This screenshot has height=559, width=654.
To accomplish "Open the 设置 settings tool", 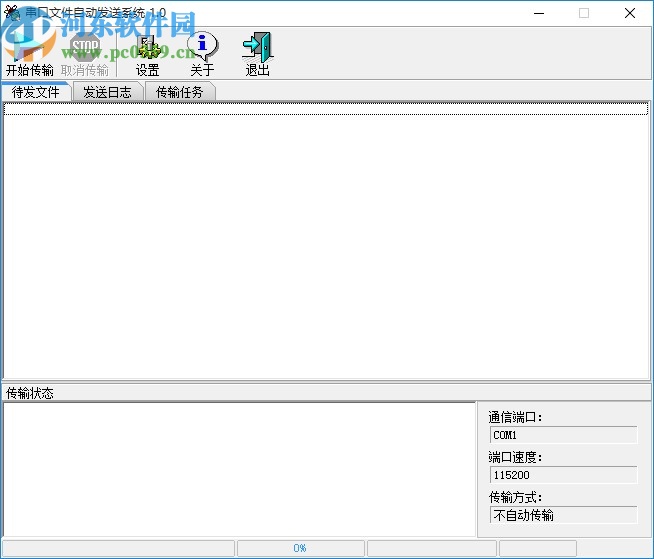I will coord(148,54).
